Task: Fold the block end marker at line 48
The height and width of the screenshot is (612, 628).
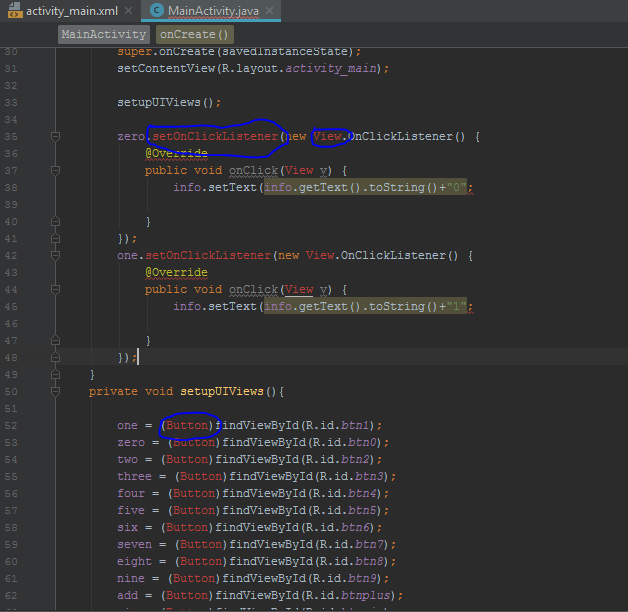Action: (56, 357)
